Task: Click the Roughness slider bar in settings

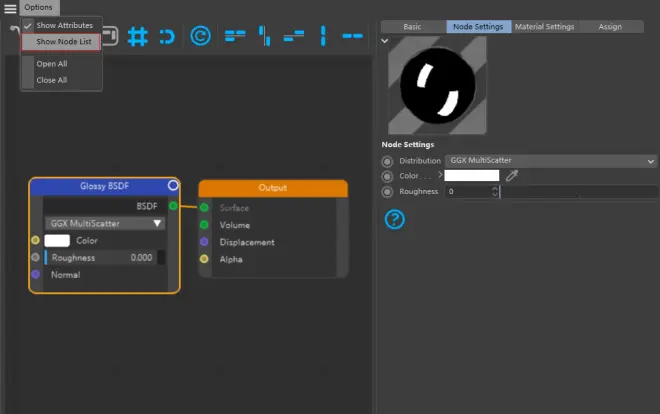Action: [579, 192]
